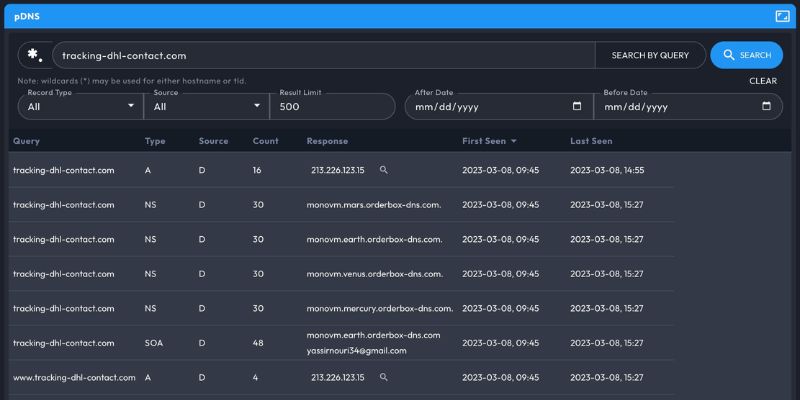Click the domain search text input
Image resolution: width=800 pixels, height=400 pixels.
[320, 55]
